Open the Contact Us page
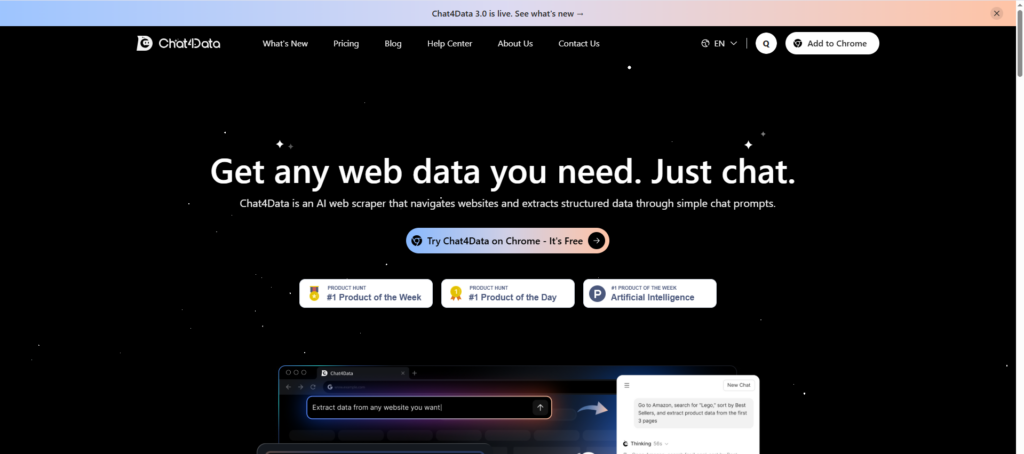Screen dimensions: 1024x454 (579, 43)
